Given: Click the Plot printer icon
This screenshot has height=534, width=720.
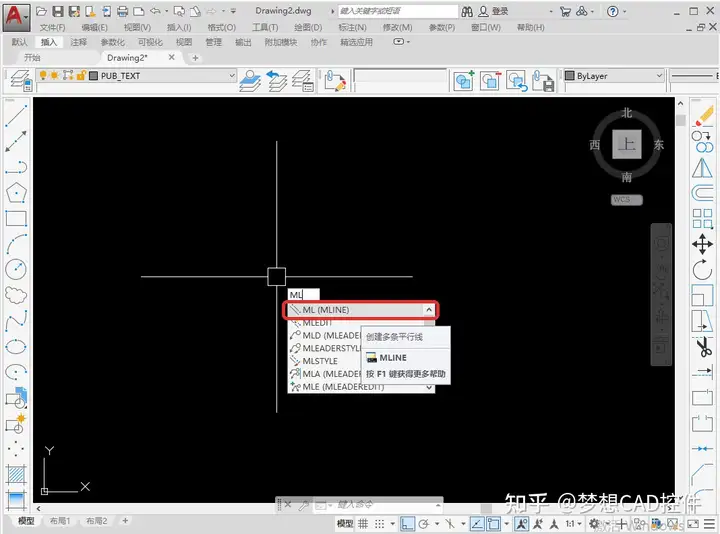Looking at the screenshot, I should (x=122, y=11).
